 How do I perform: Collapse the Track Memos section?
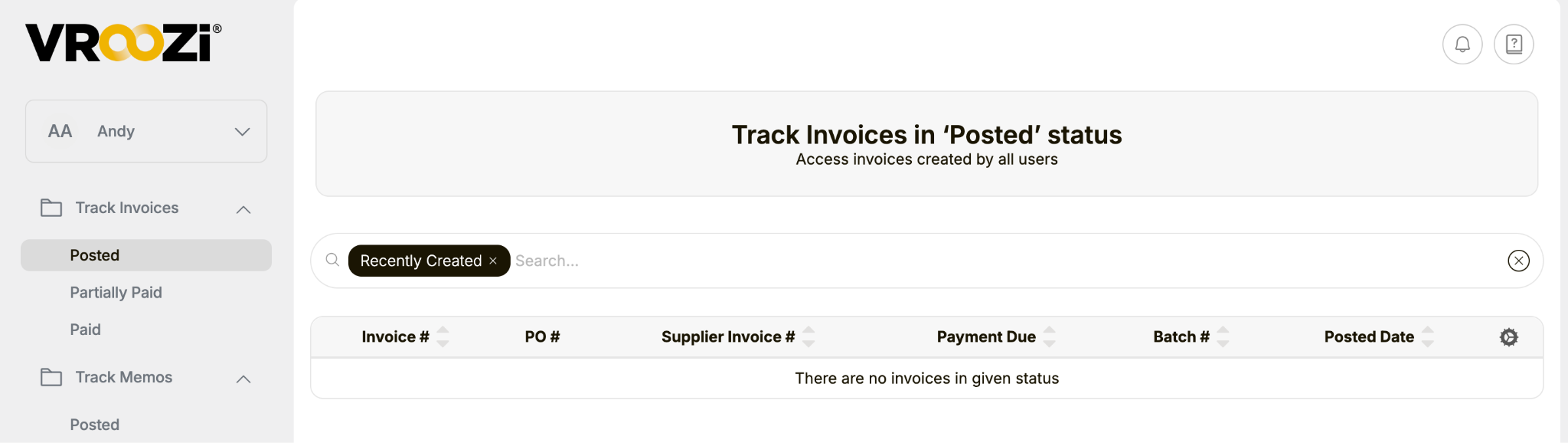tap(243, 379)
